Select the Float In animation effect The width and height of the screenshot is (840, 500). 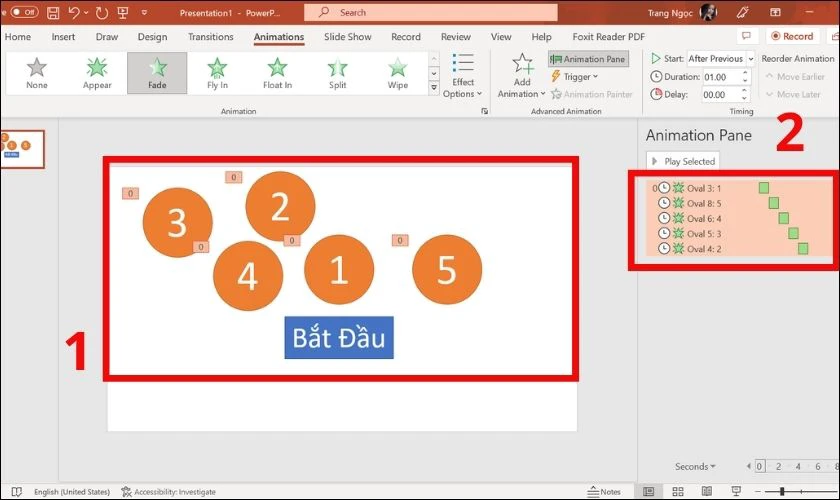(278, 73)
